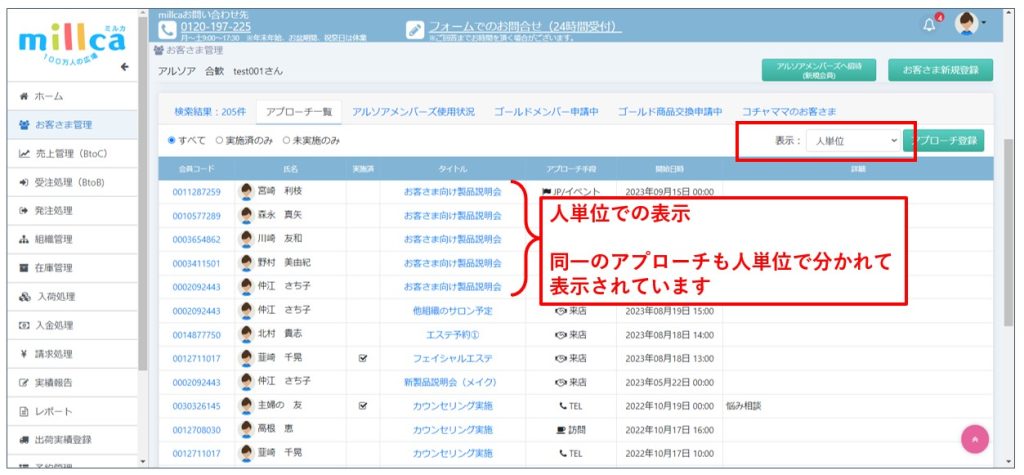
Task: Open the 表示 人単位 dropdown
Action: [851, 141]
